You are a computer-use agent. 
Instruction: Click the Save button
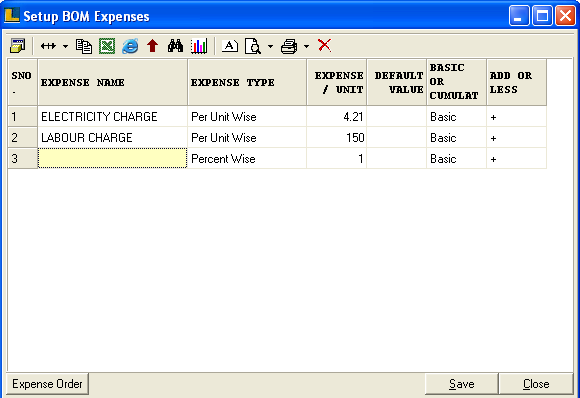462,384
